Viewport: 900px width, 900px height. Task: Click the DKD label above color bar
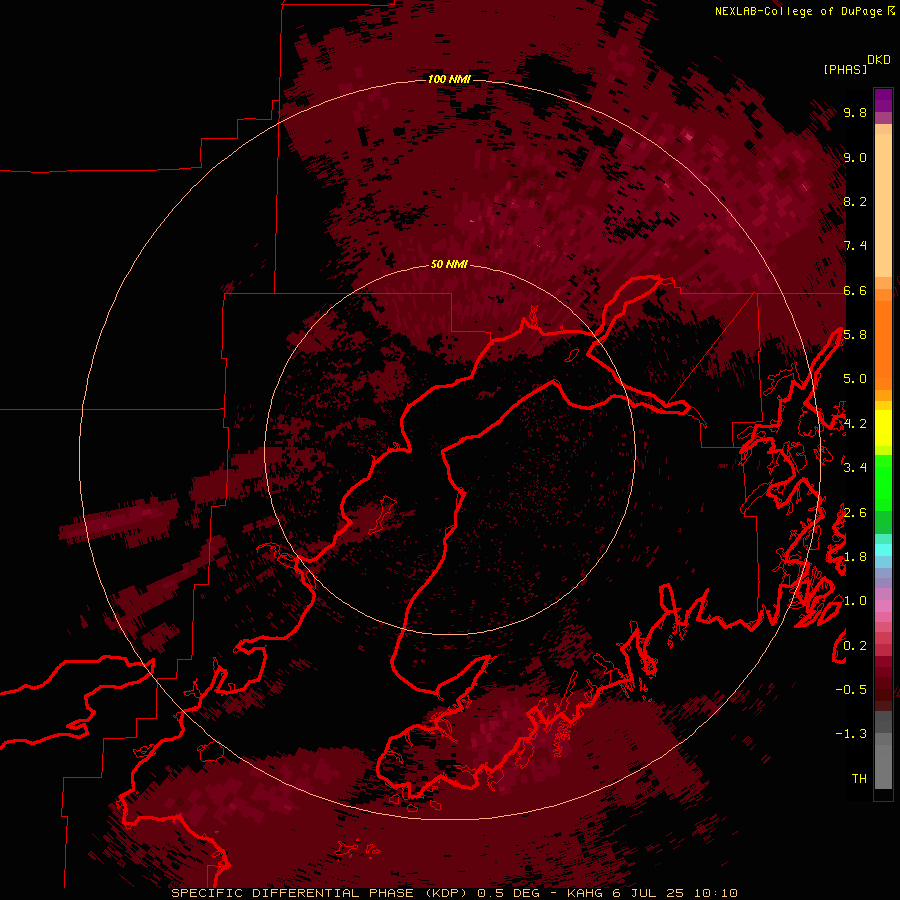pos(879,60)
